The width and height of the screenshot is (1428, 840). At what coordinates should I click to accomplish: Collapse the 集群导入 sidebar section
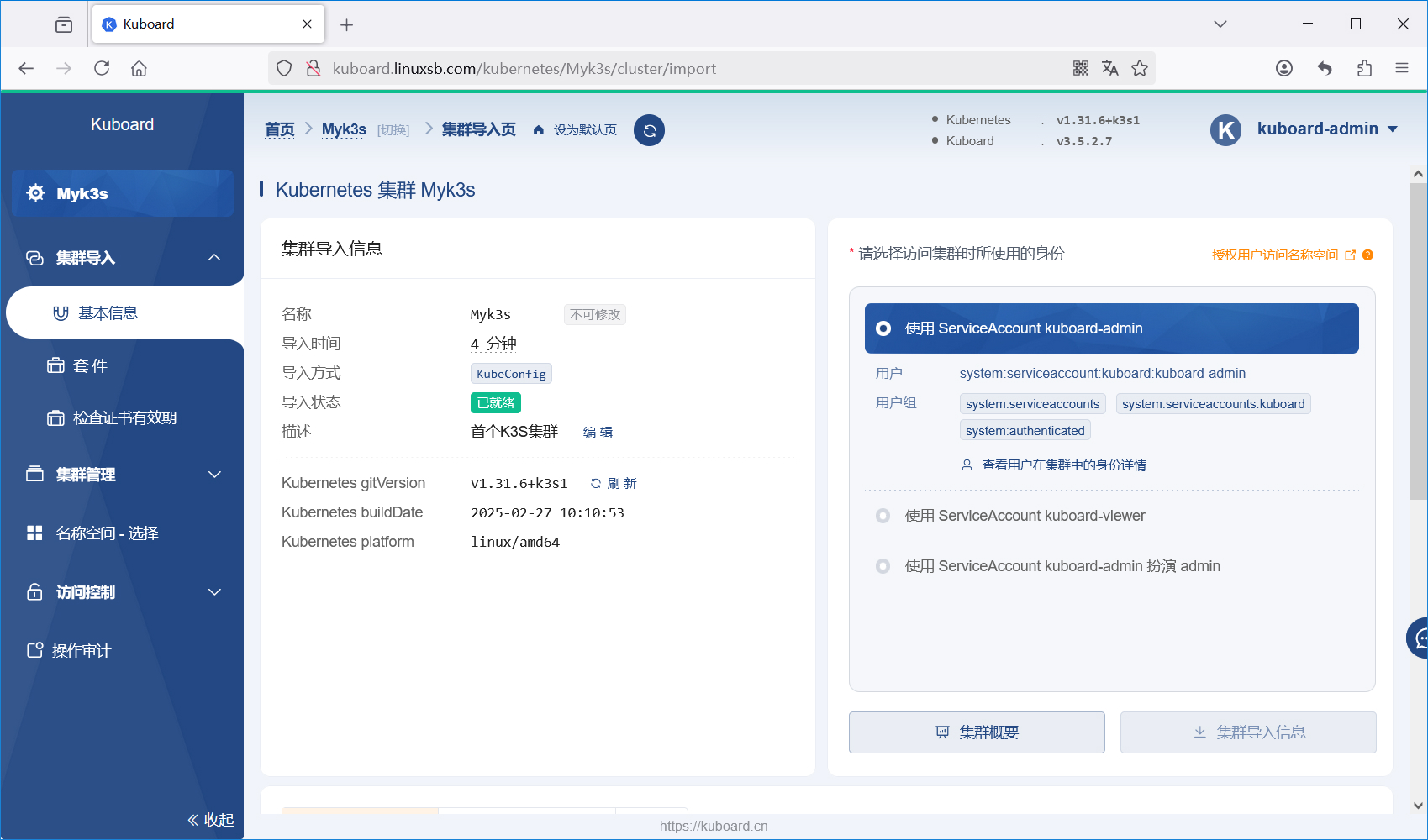(x=214, y=258)
